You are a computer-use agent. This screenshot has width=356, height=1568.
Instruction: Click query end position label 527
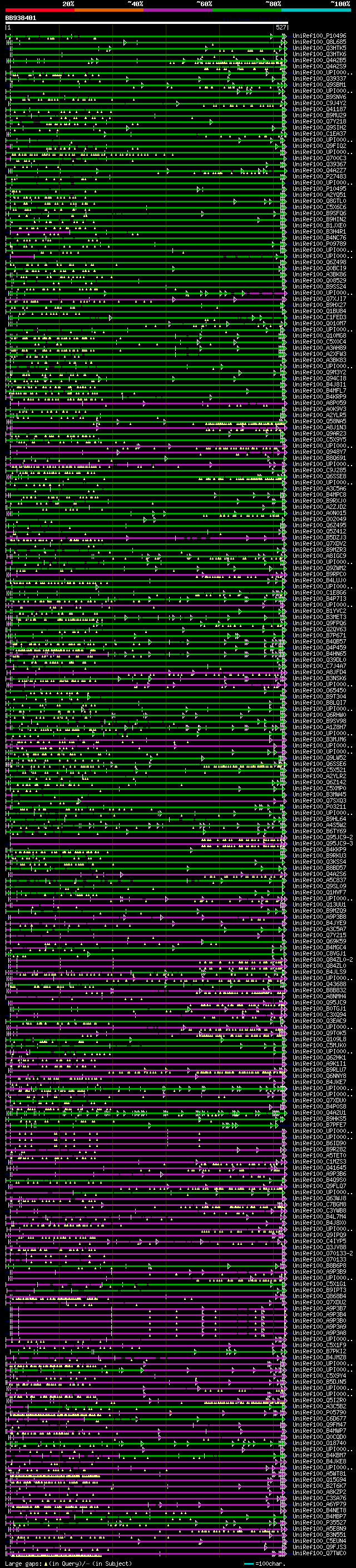coord(281,27)
